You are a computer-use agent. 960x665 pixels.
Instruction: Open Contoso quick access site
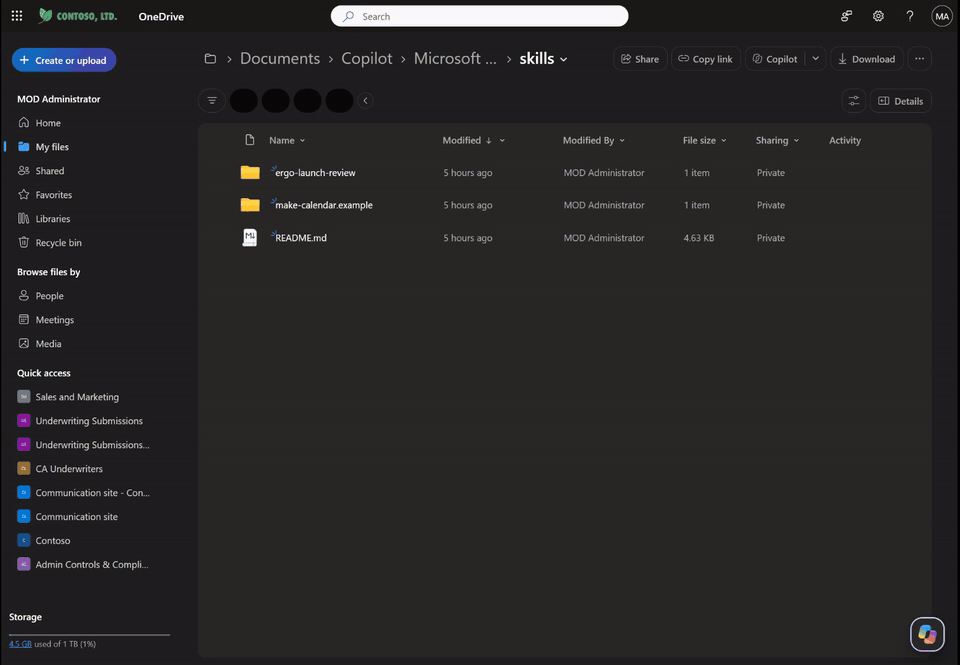(53, 541)
